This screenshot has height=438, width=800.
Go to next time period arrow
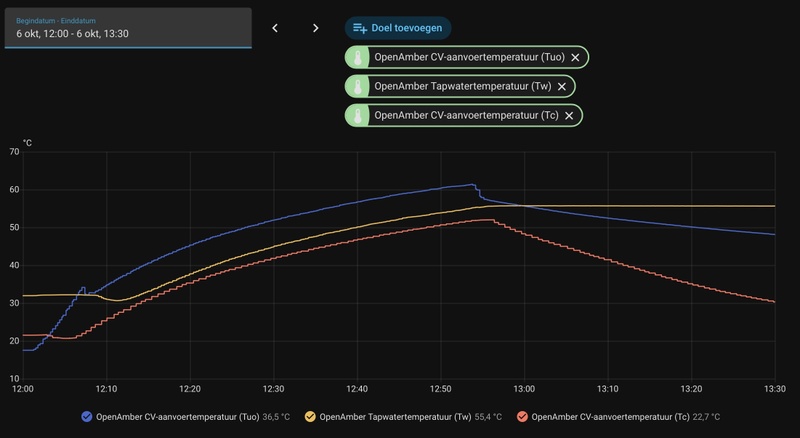pyautogui.click(x=315, y=28)
